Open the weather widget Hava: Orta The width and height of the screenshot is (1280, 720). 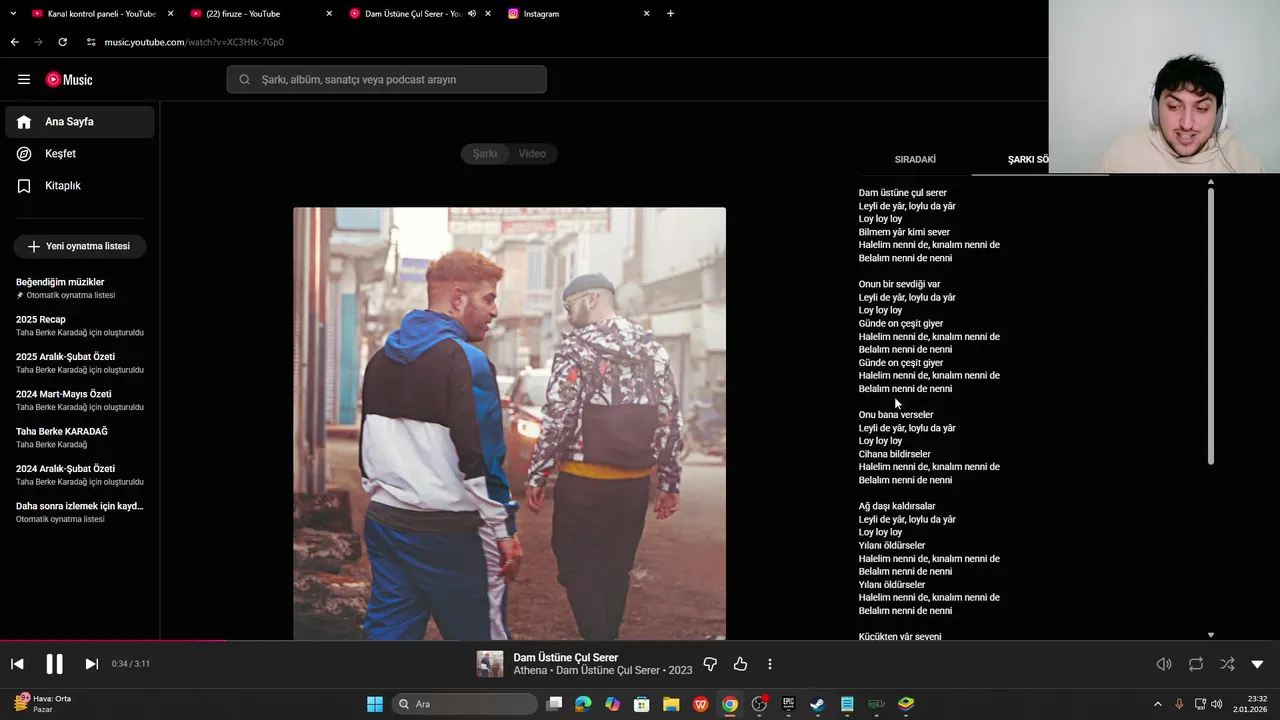[43, 704]
